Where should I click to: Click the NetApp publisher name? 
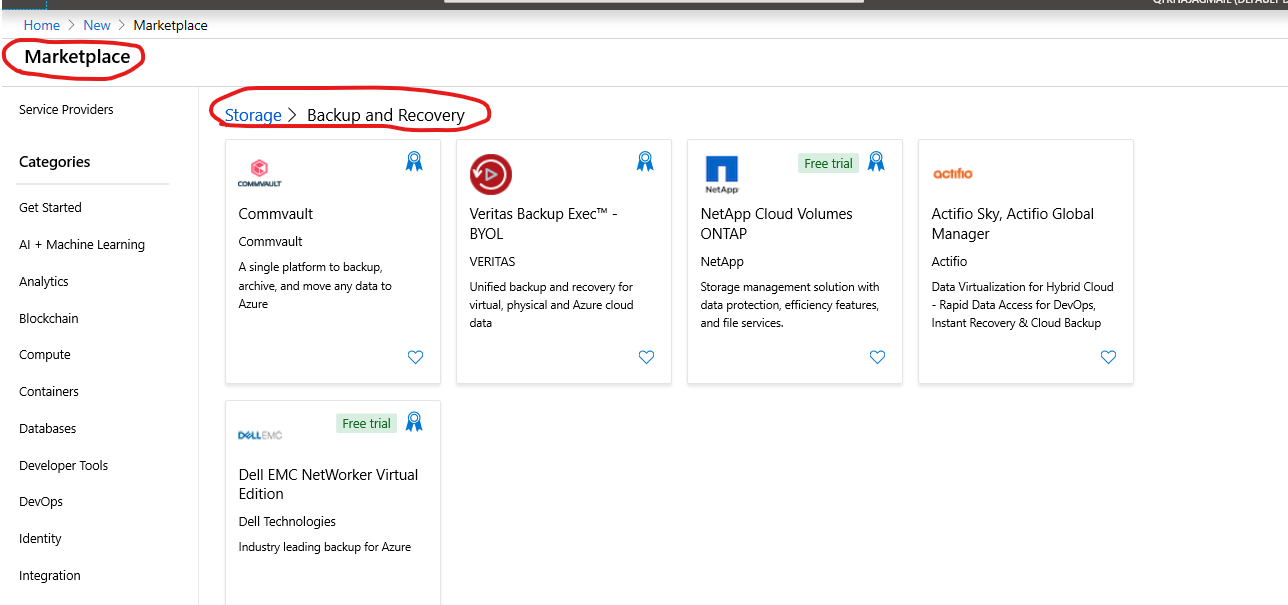coord(722,262)
